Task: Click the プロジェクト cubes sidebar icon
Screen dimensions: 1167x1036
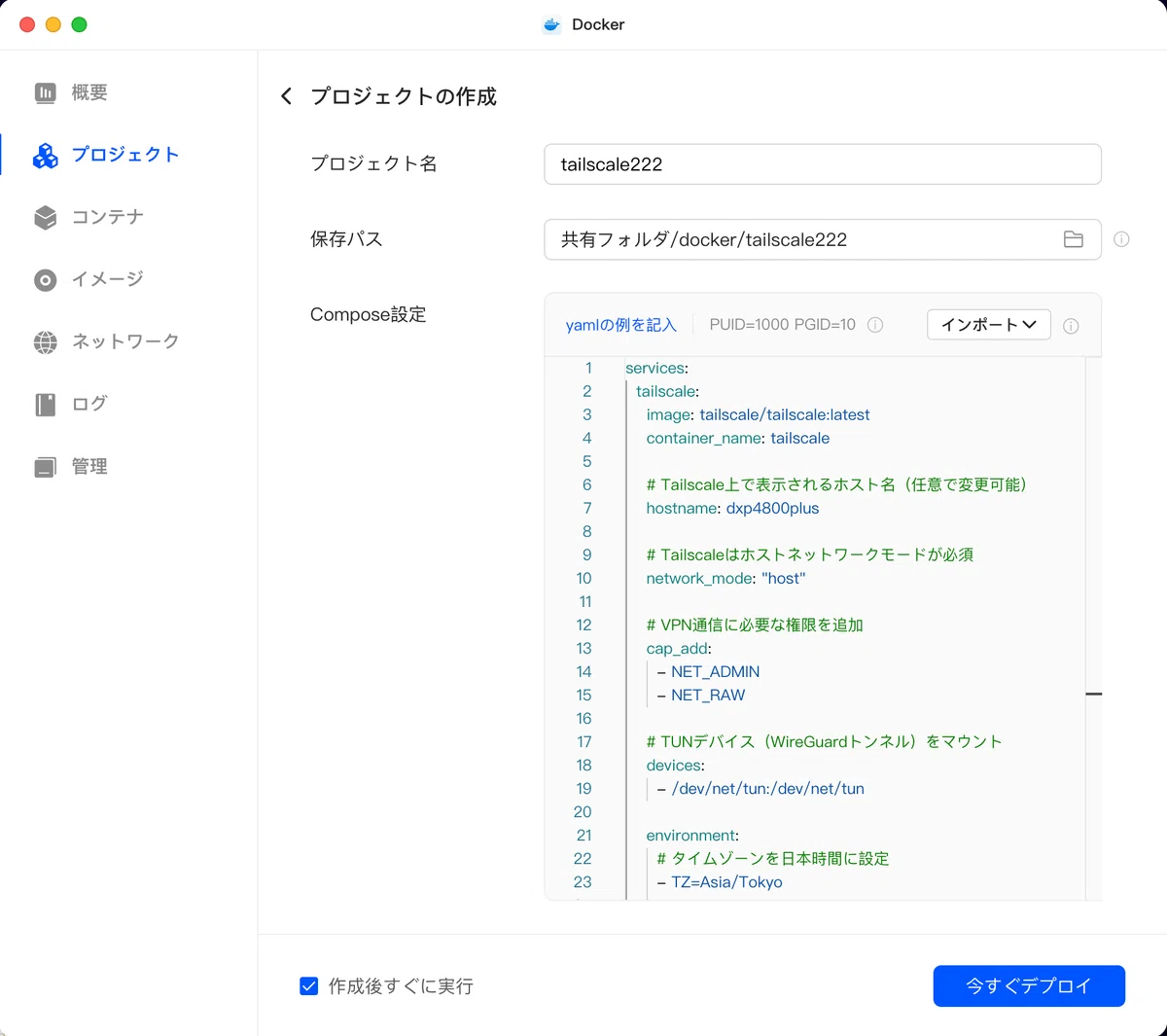Action: pyautogui.click(x=46, y=156)
